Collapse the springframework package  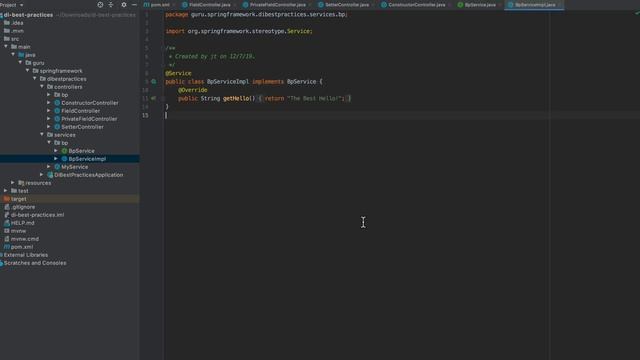[x=27, y=70]
